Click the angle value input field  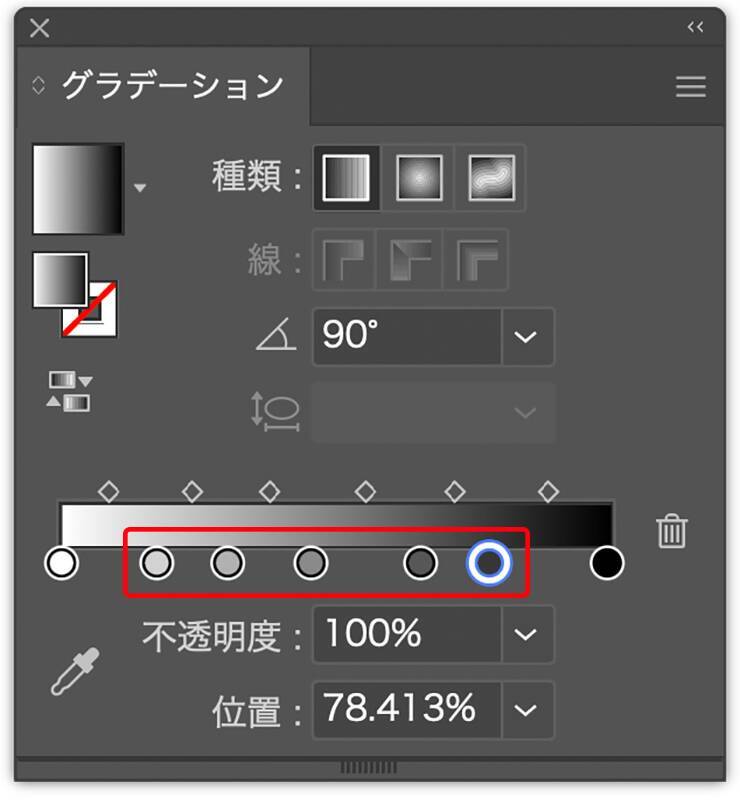(406, 337)
